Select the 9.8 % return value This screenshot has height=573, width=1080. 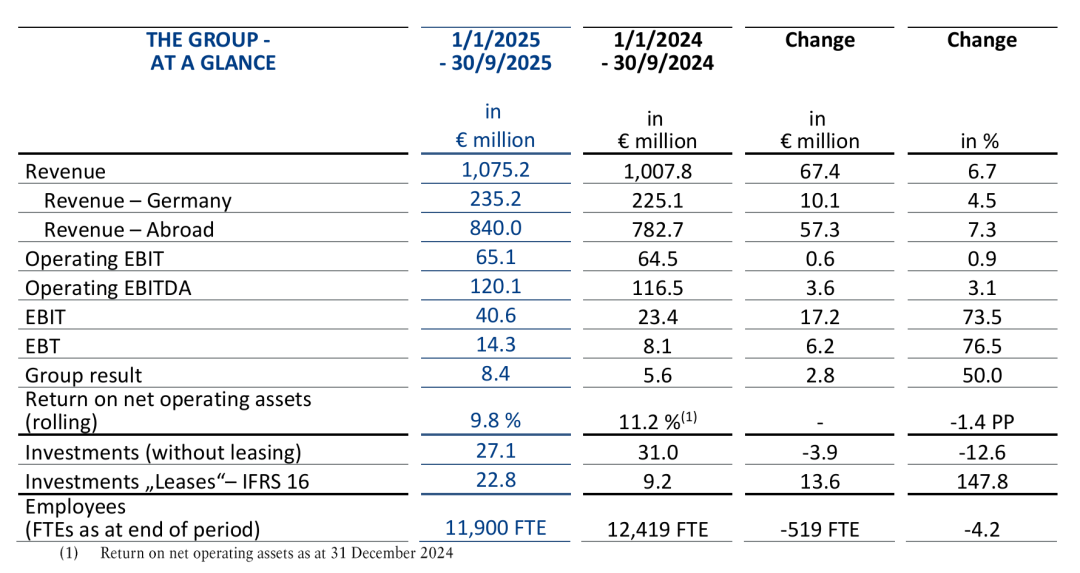(x=495, y=419)
